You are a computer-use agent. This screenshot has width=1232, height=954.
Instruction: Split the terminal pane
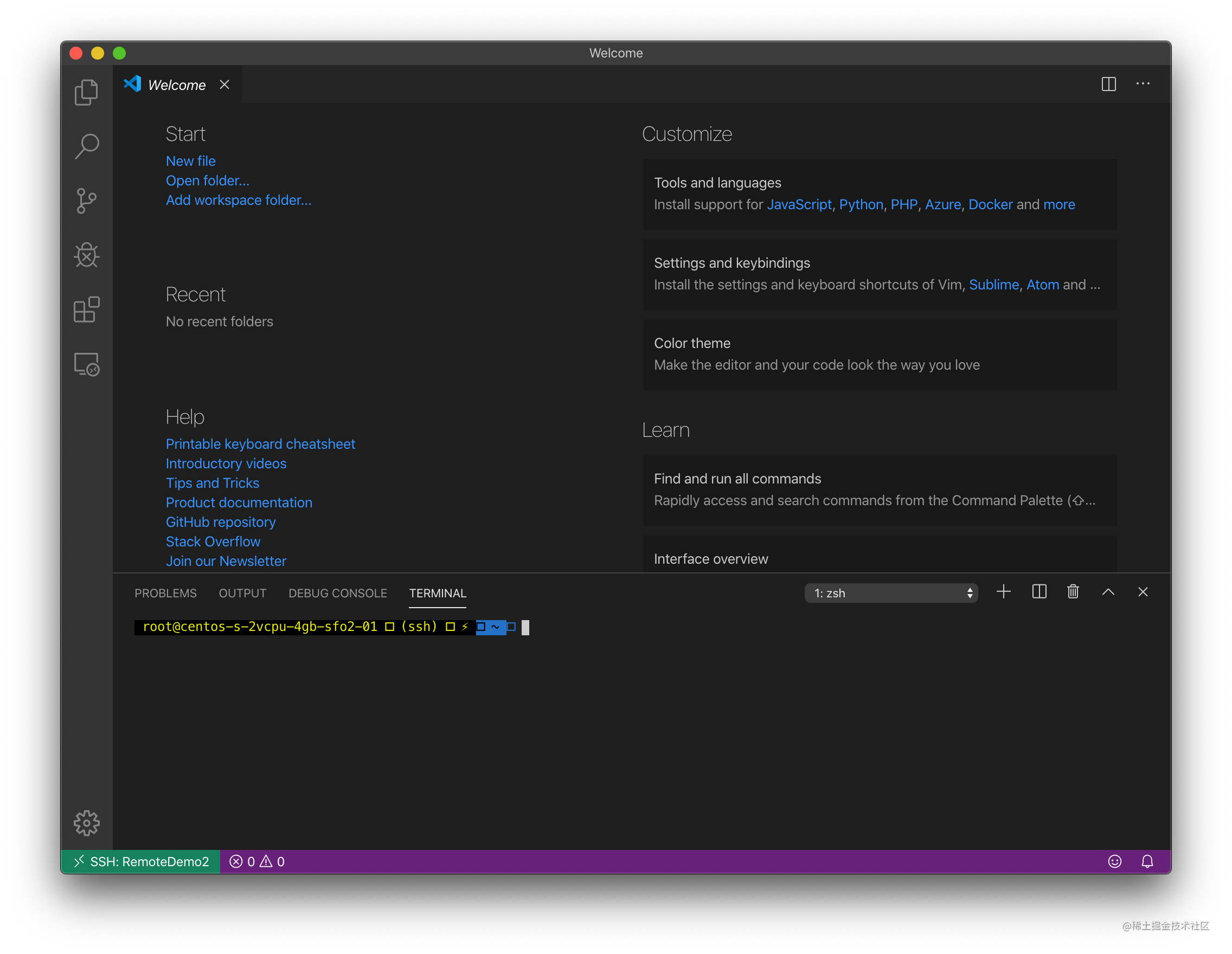tap(1039, 592)
